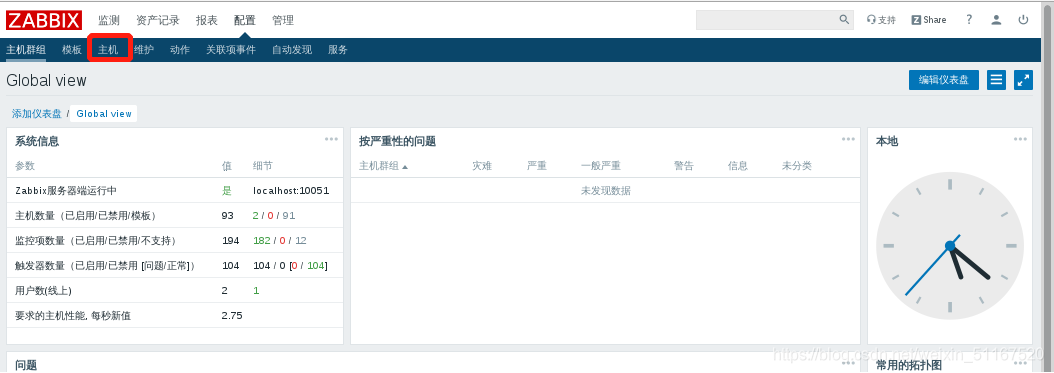
Task: Open help question mark icon
Action: pos(969,20)
